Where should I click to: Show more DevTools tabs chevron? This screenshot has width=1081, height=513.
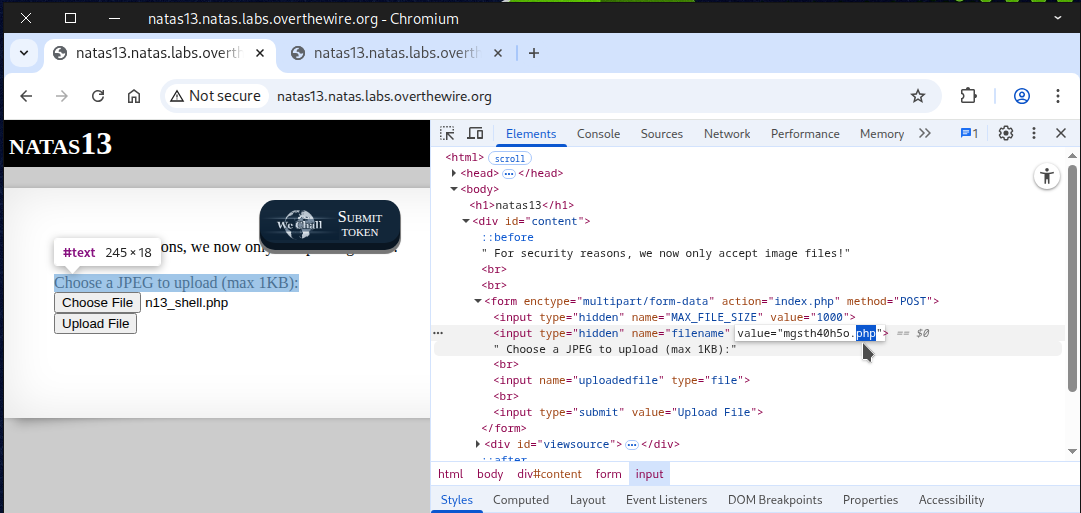[x=924, y=133]
